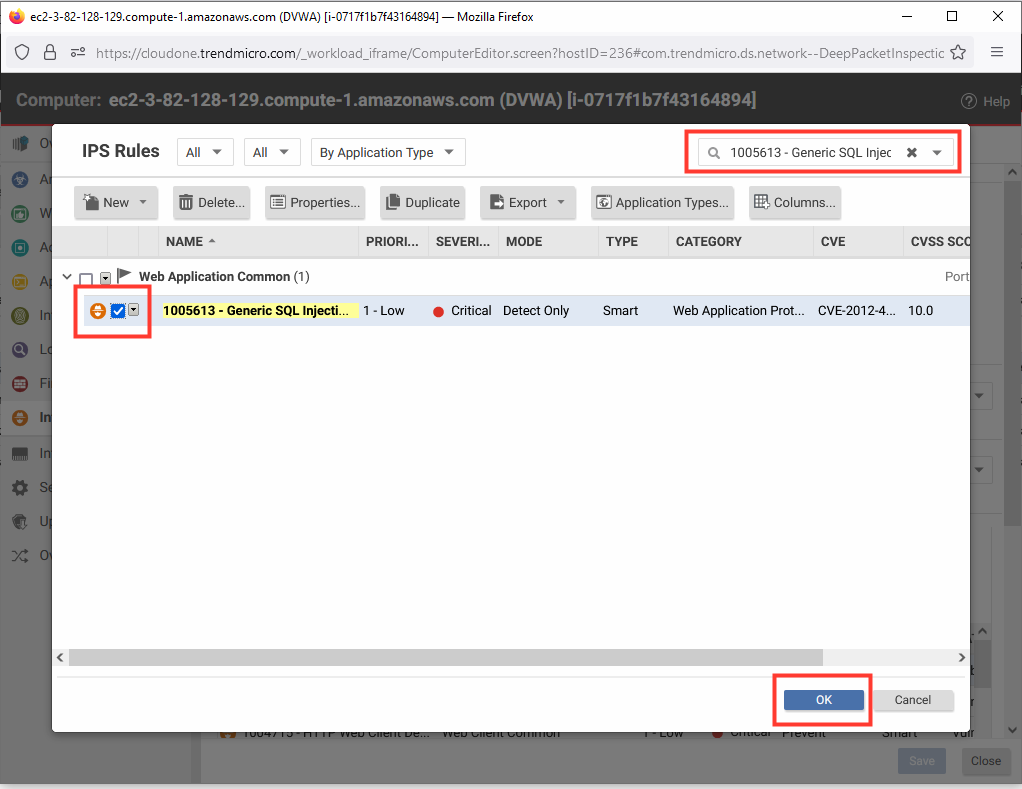Click the Critical severity cell
The width and height of the screenshot is (1022, 789).
[462, 311]
